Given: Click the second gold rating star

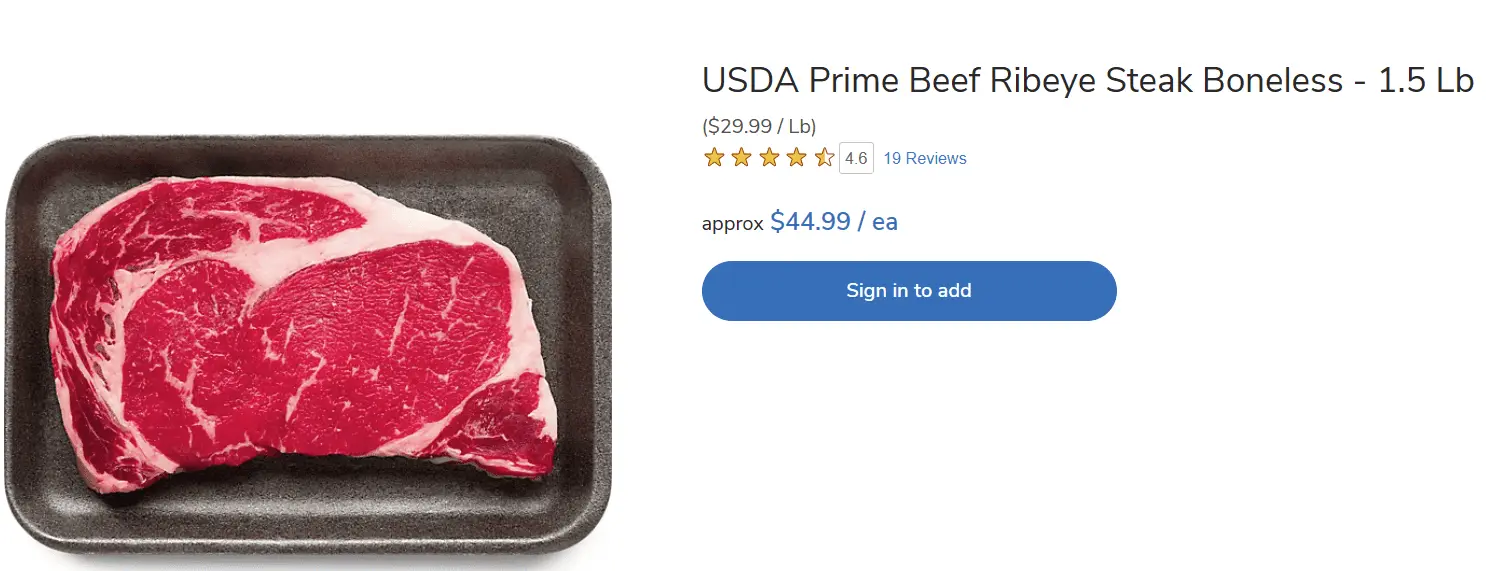Looking at the screenshot, I should coord(741,158).
